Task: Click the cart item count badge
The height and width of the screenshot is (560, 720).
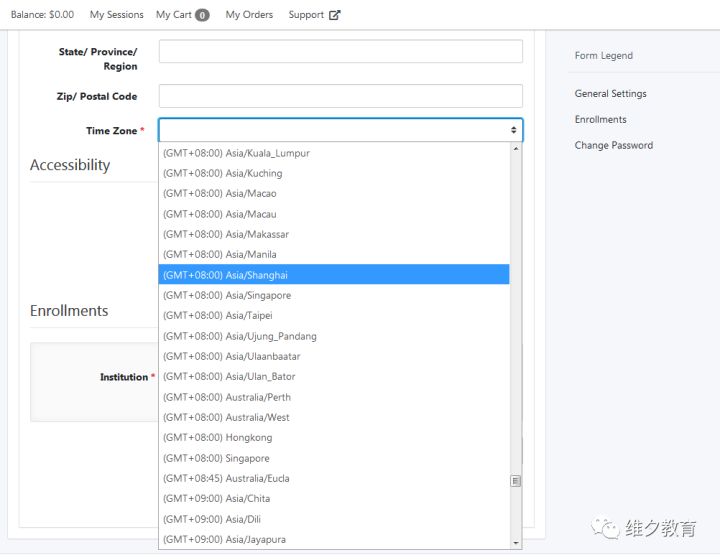Action: 202,15
